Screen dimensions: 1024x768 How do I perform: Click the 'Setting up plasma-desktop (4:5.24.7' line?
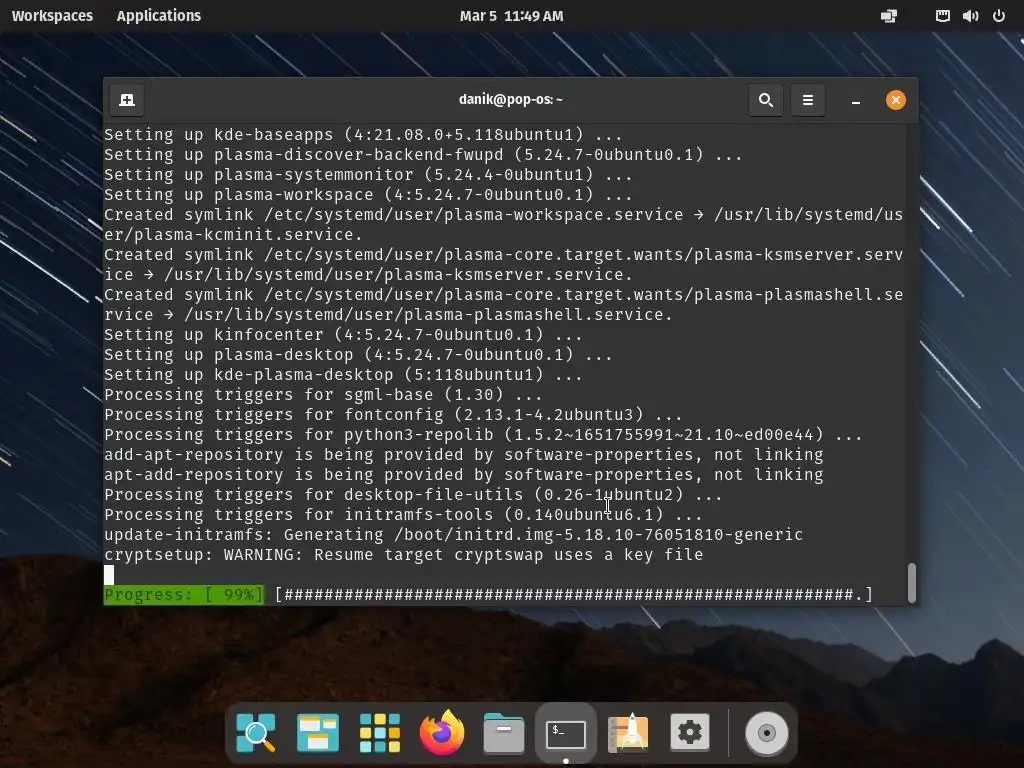click(x=359, y=355)
